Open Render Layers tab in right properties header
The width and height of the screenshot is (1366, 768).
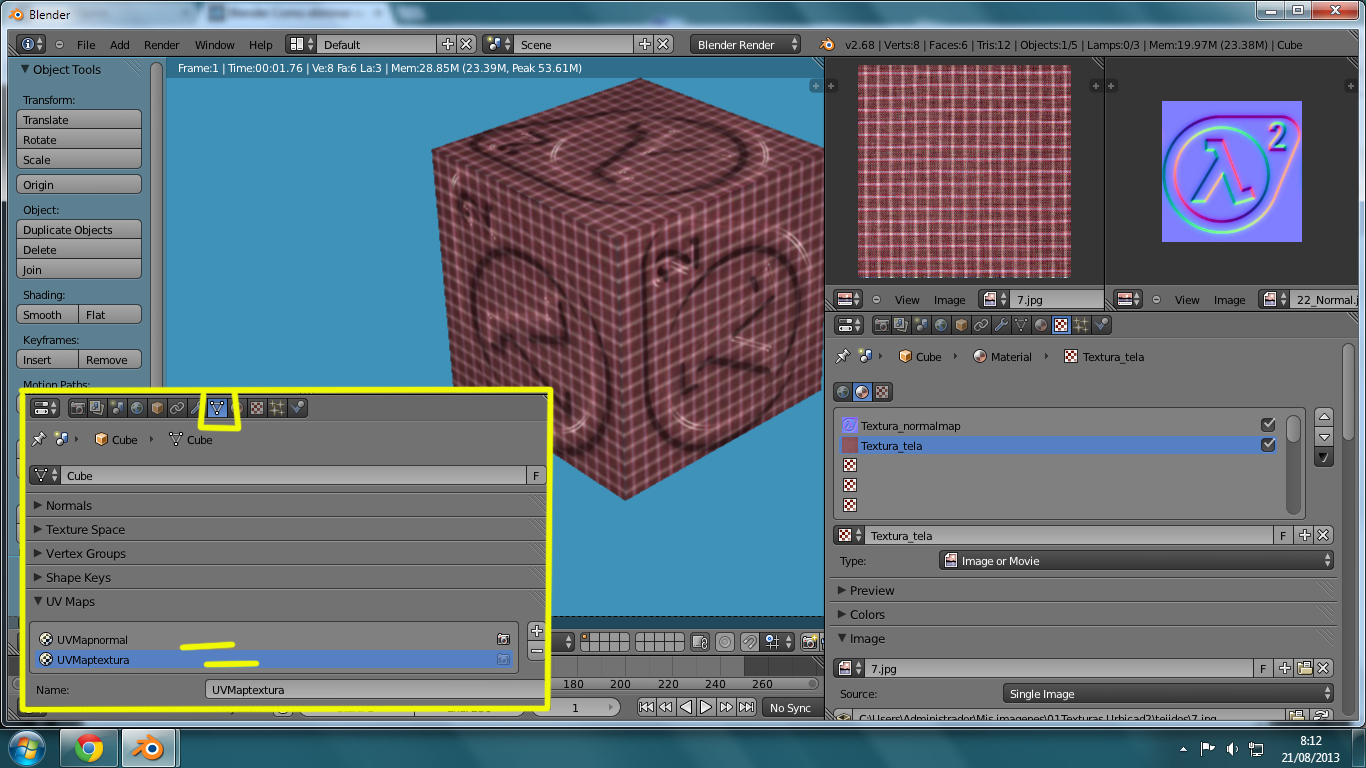coord(901,325)
